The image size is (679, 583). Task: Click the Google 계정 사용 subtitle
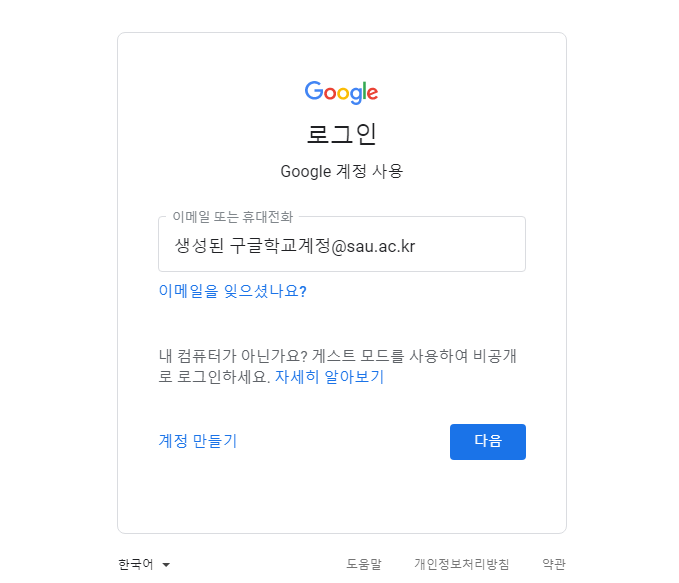342,171
